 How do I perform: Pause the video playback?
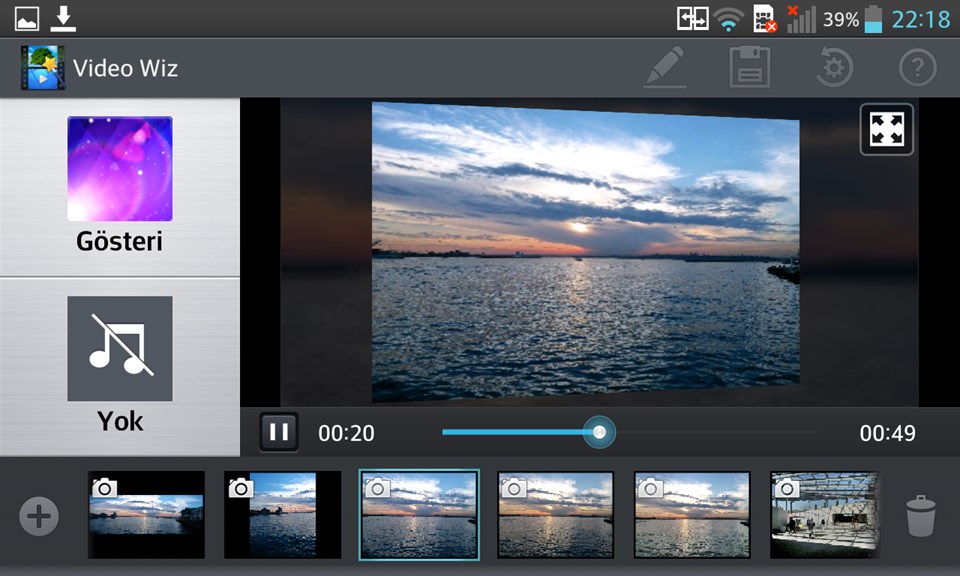click(279, 432)
